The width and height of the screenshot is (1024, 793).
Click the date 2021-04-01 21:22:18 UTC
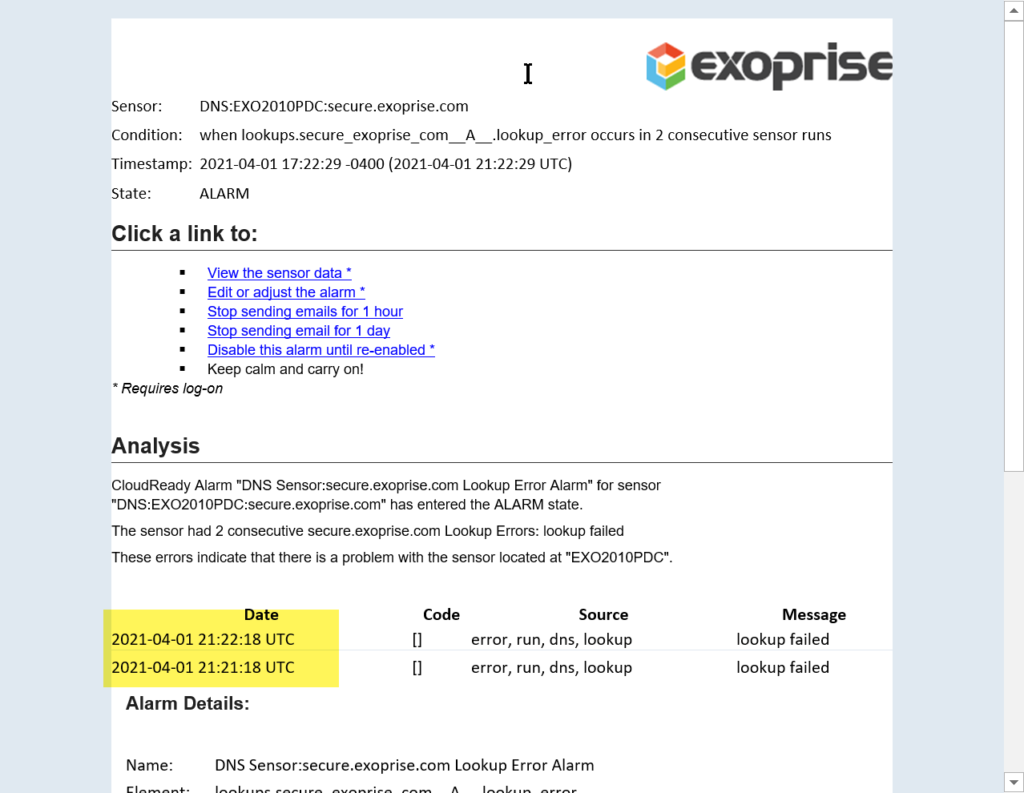202,639
